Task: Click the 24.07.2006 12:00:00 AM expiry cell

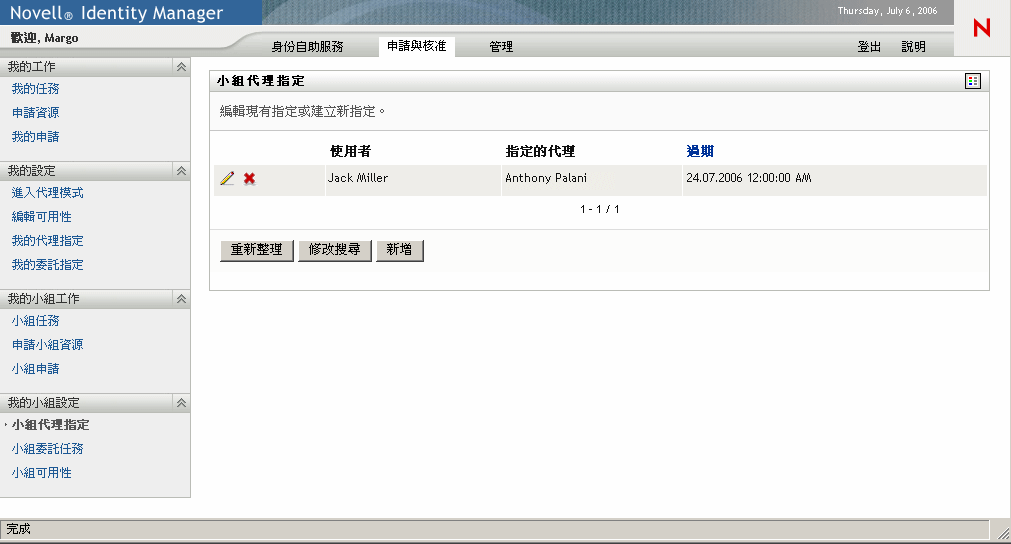Action: point(834,180)
